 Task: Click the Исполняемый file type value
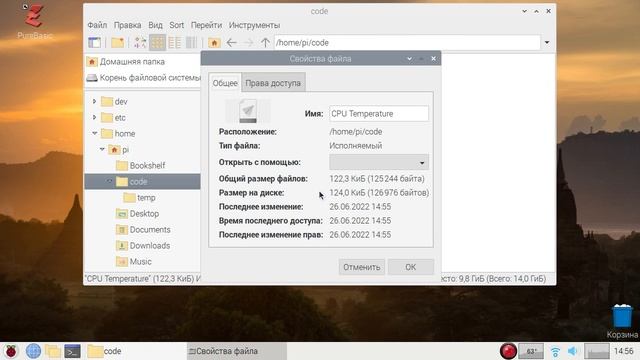[x=356, y=146]
